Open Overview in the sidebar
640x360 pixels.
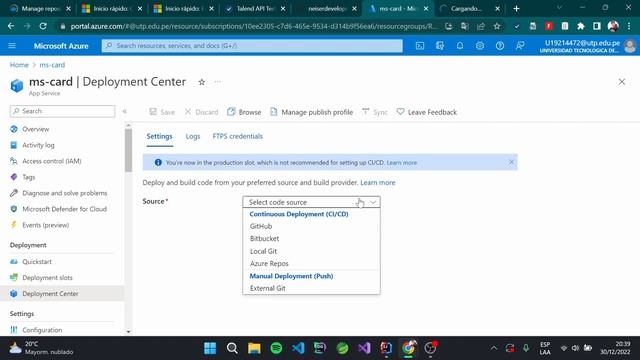(36, 129)
